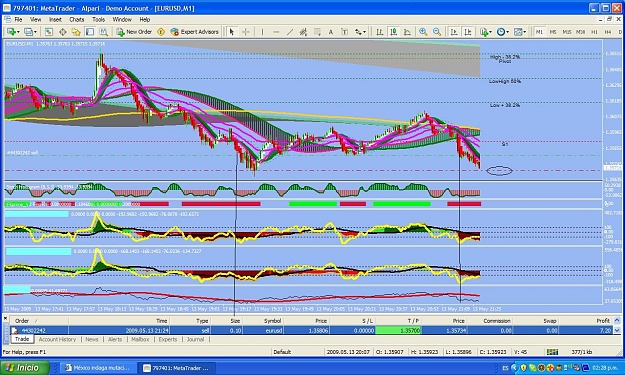Open the Window menu

click(x=122, y=20)
